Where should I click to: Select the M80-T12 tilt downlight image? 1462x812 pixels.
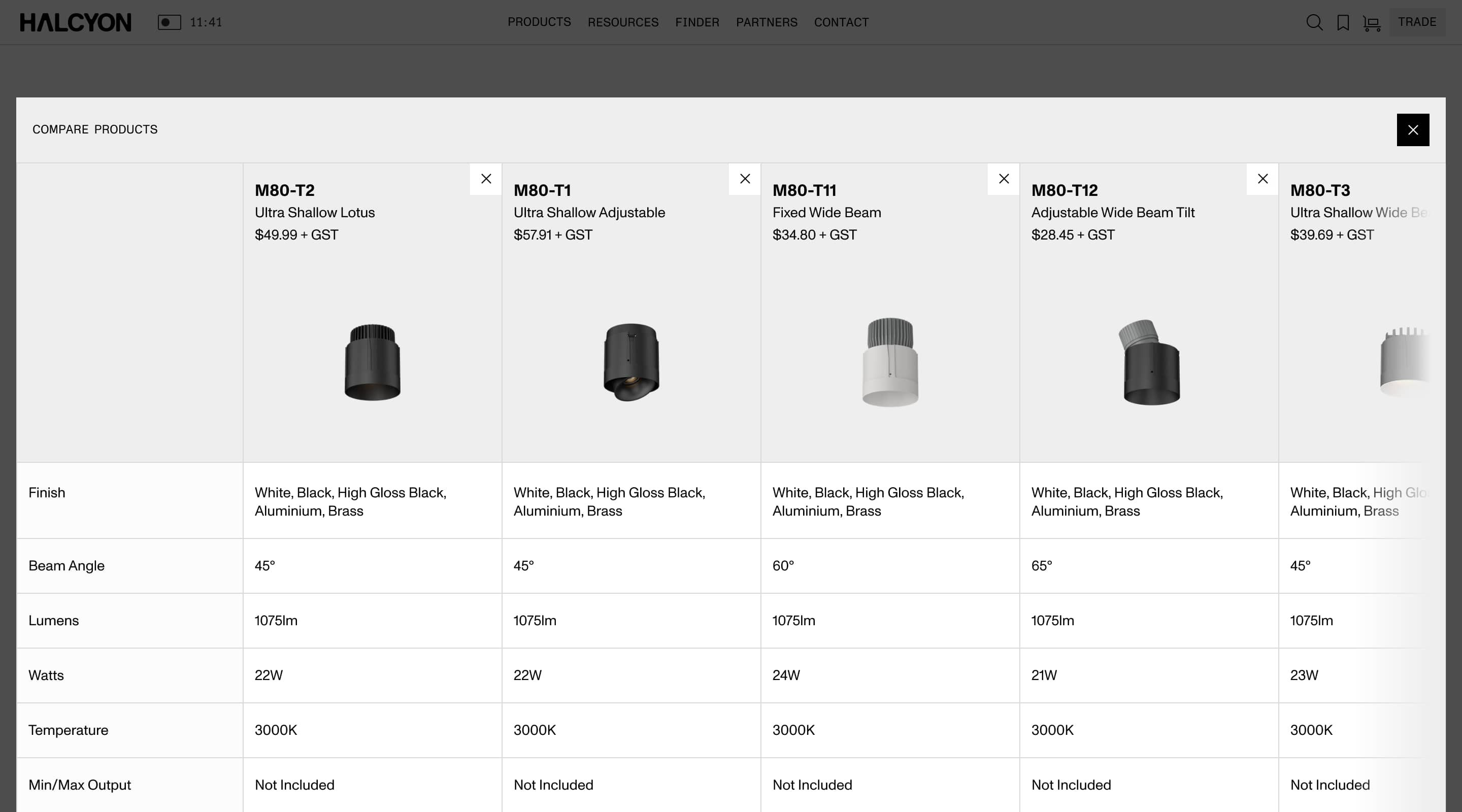[x=1150, y=362]
